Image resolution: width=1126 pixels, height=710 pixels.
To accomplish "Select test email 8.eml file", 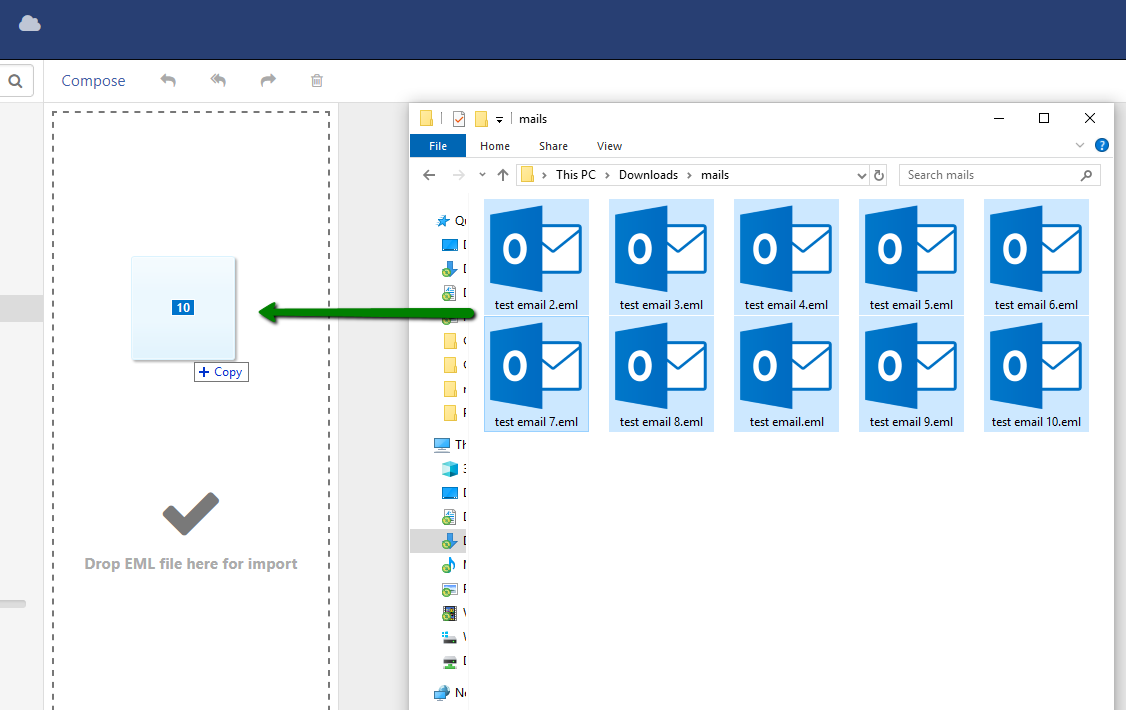I will coord(661,374).
